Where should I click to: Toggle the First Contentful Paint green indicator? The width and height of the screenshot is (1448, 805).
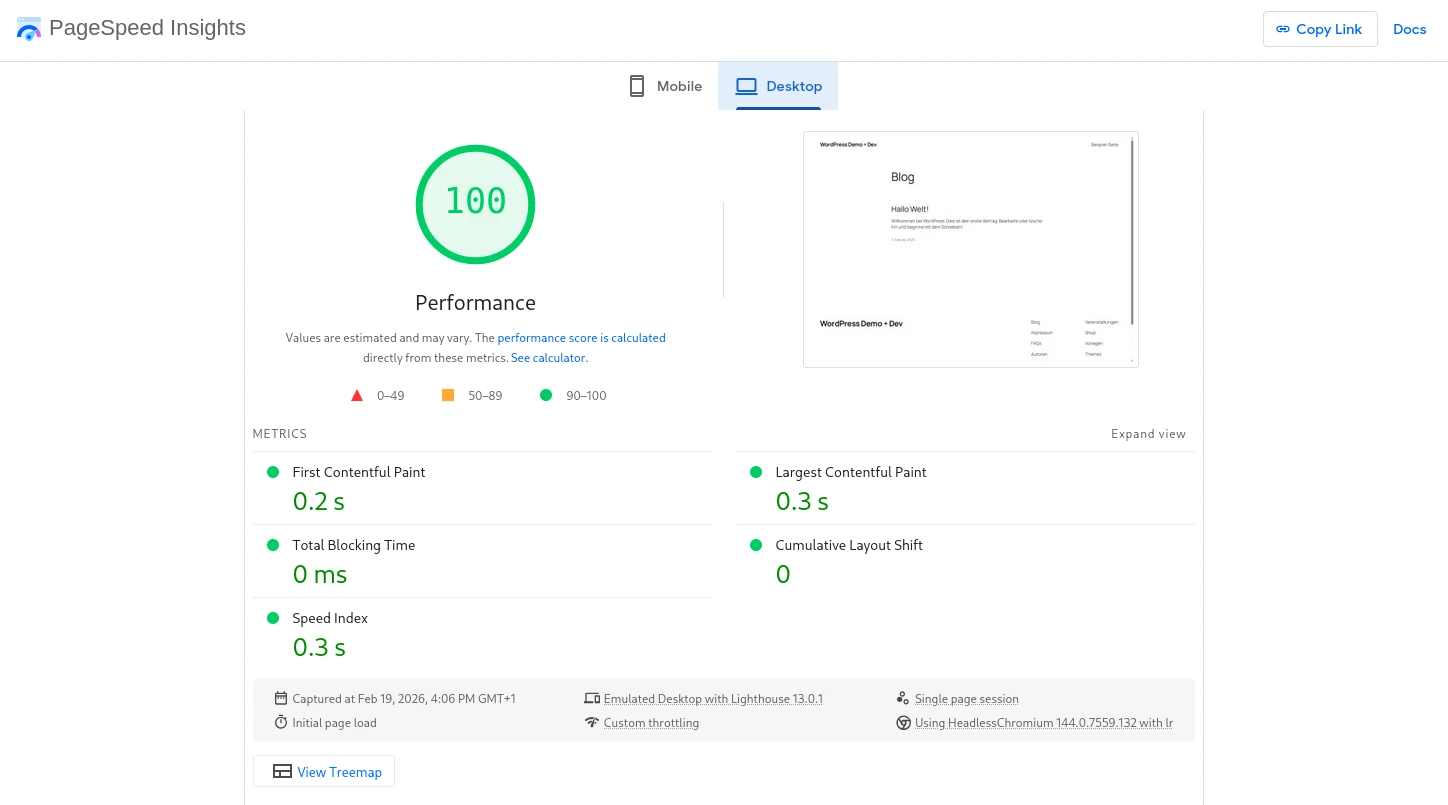point(273,471)
